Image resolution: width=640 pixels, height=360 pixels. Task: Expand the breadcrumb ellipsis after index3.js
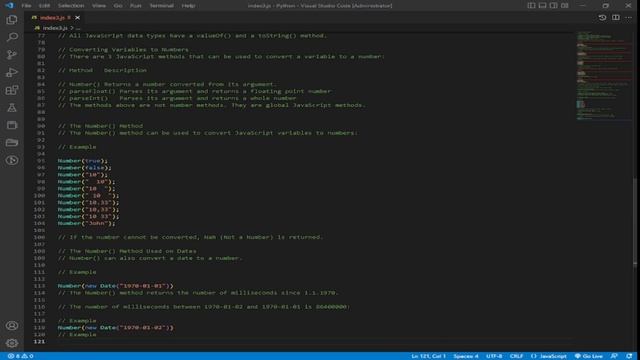[x=78, y=28]
